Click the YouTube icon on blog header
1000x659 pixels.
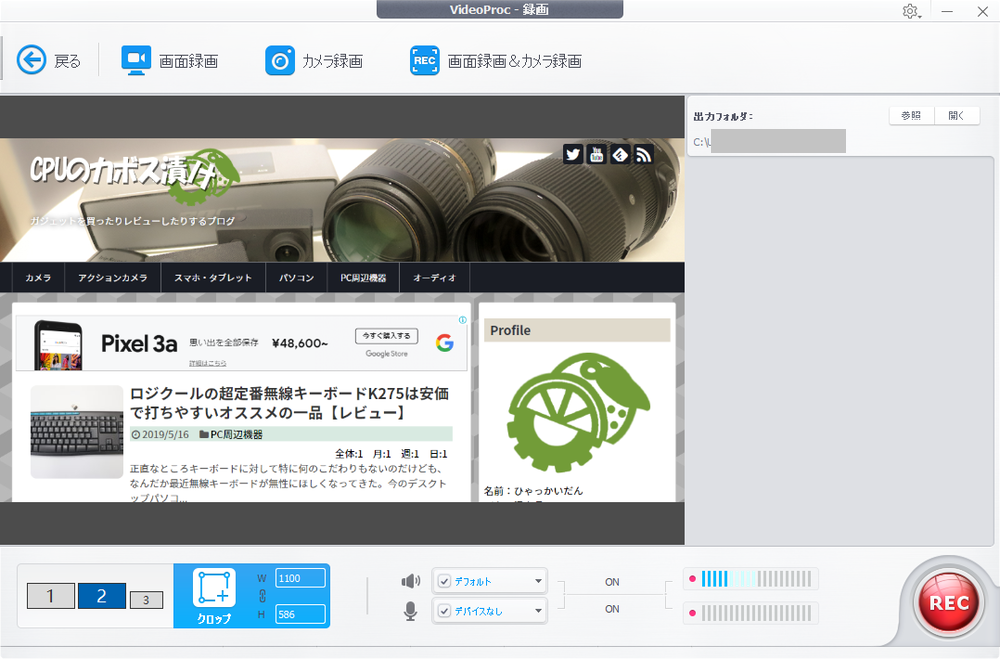click(x=596, y=154)
